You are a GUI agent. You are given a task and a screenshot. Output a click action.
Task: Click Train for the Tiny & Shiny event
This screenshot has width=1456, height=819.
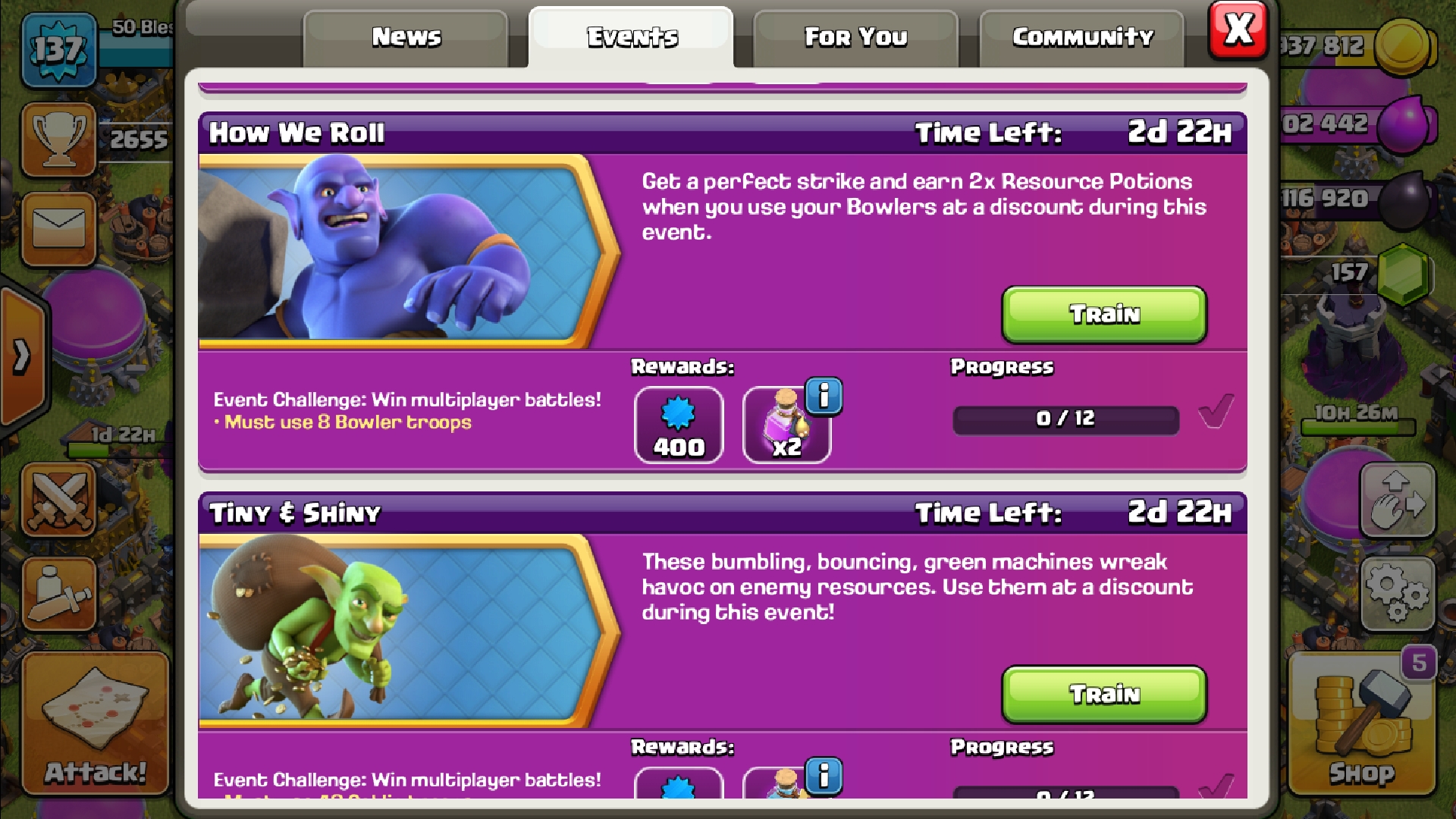[1104, 694]
